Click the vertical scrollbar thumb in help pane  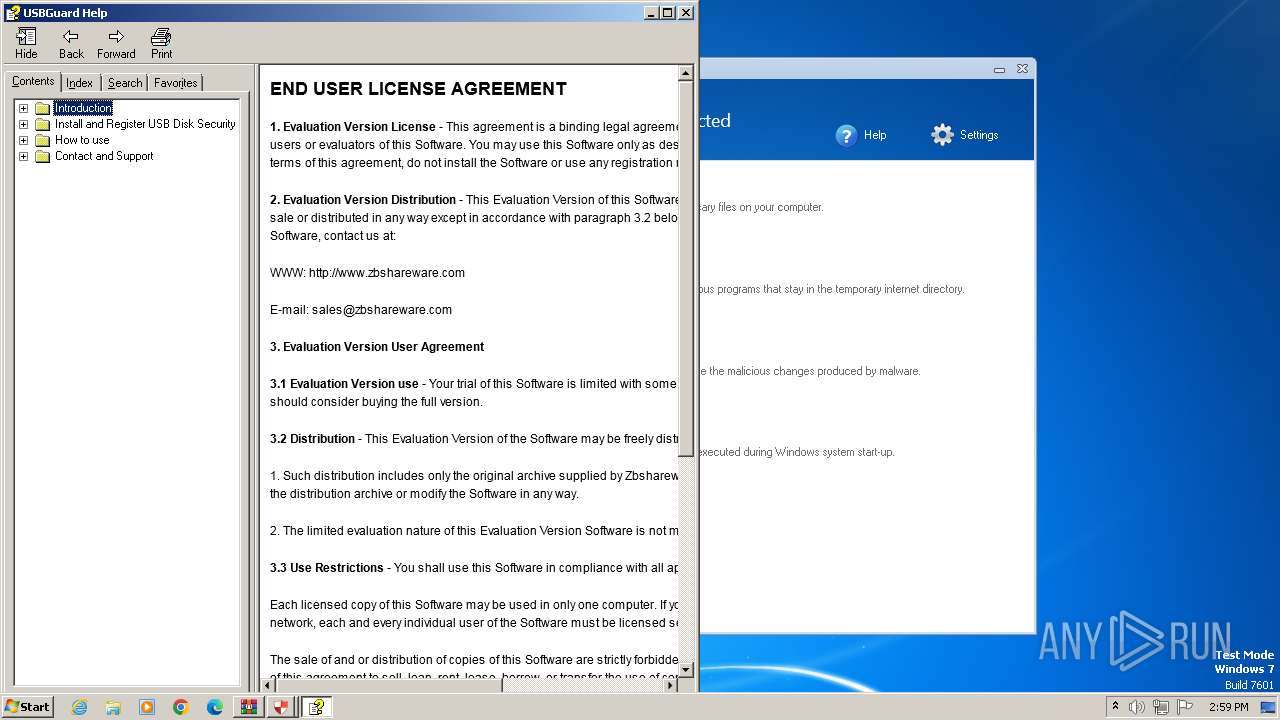pyautogui.click(x=686, y=270)
